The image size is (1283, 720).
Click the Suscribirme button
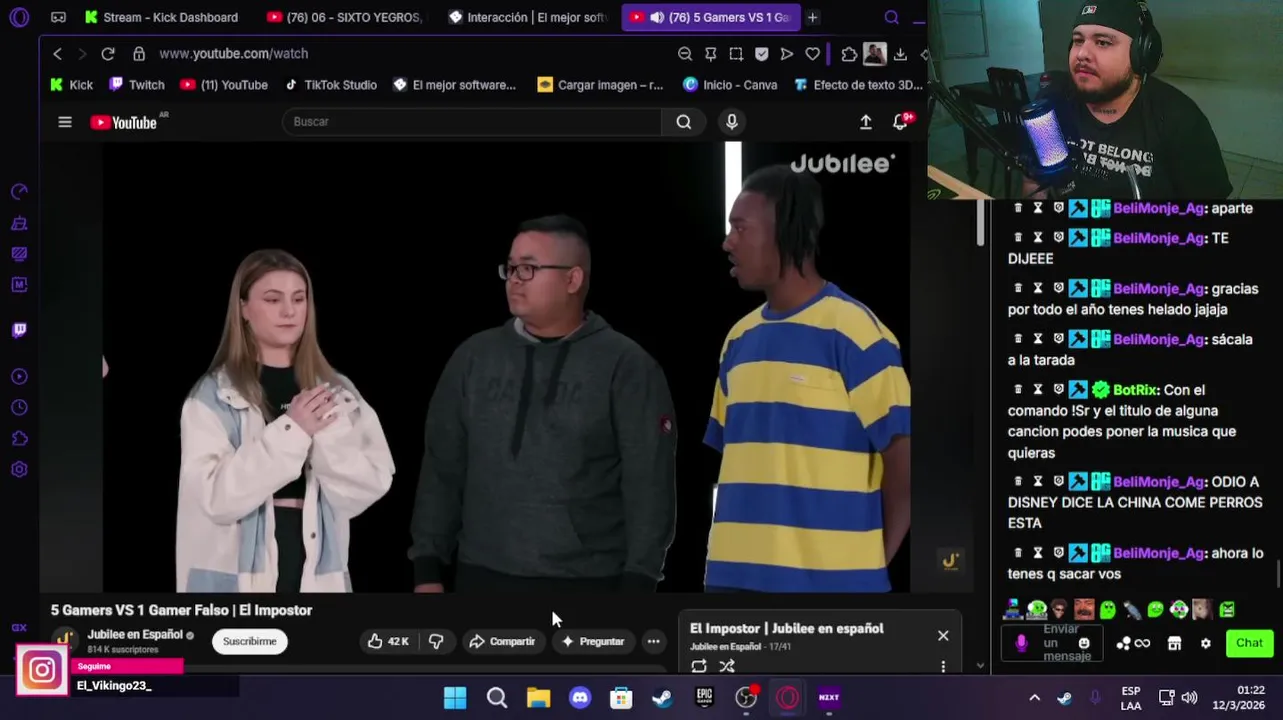[x=249, y=641]
